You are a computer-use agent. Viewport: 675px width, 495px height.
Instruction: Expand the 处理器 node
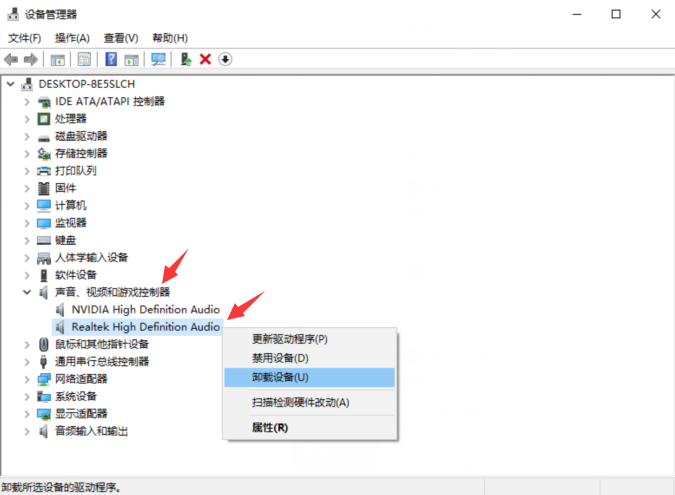[x=27, y=119]
